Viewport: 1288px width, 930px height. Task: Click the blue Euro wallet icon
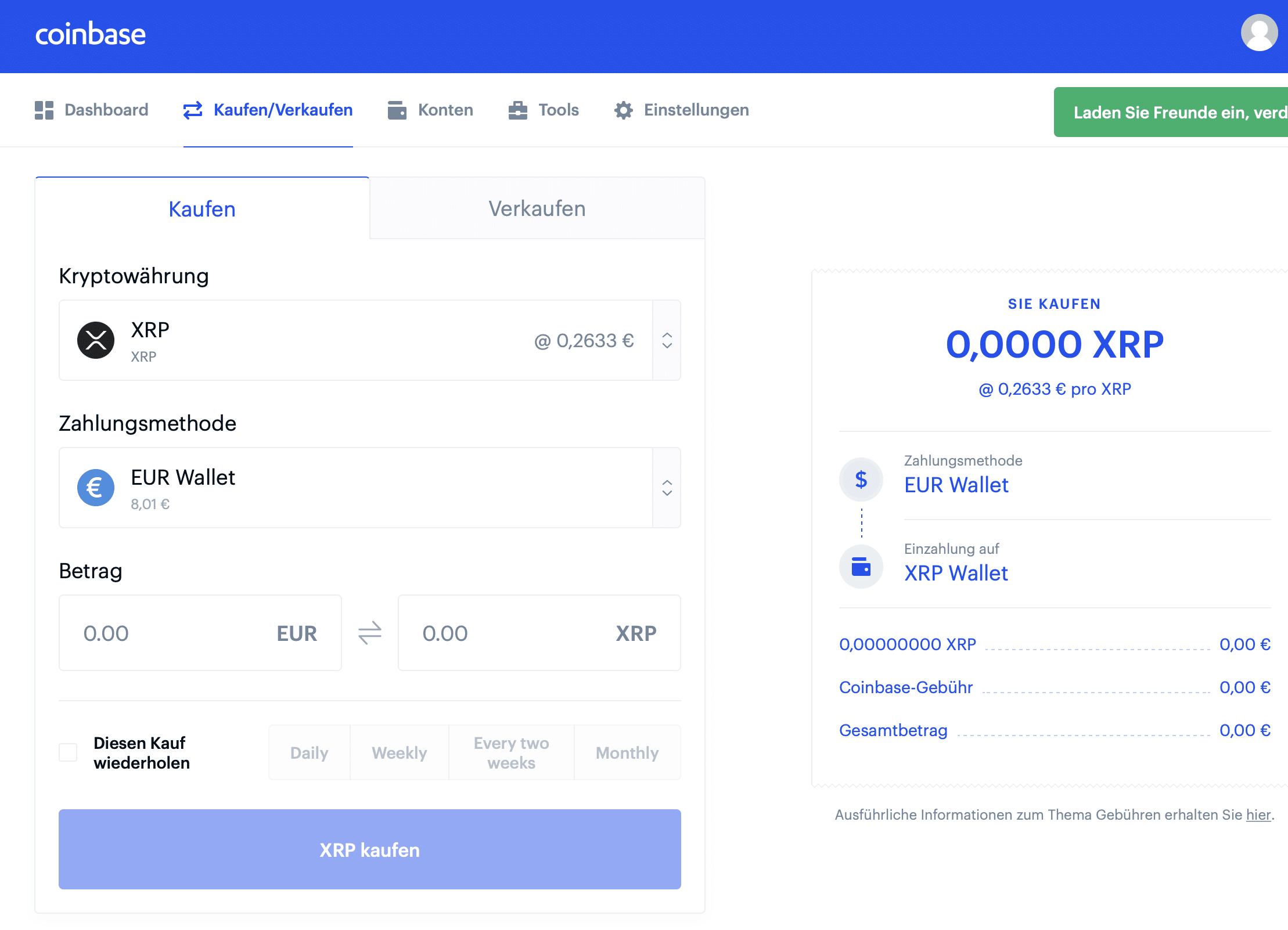(x=96, y=488)
